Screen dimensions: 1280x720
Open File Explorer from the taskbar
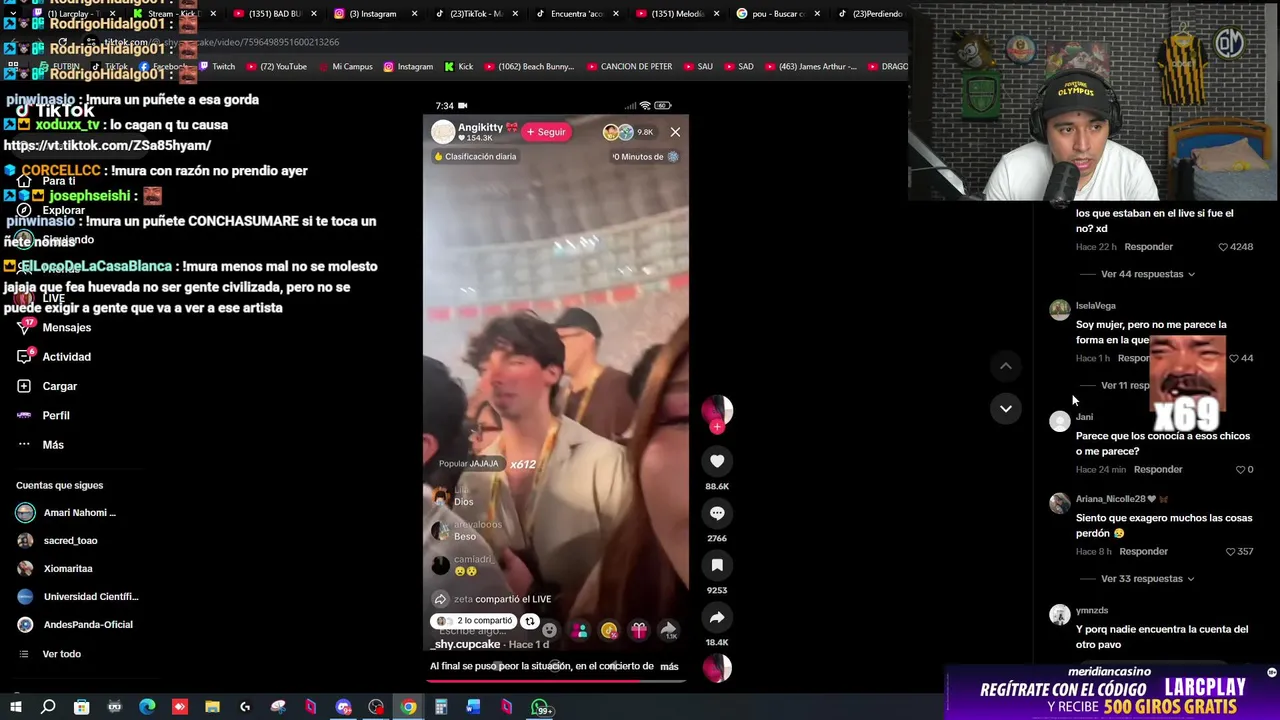[212, 708]
